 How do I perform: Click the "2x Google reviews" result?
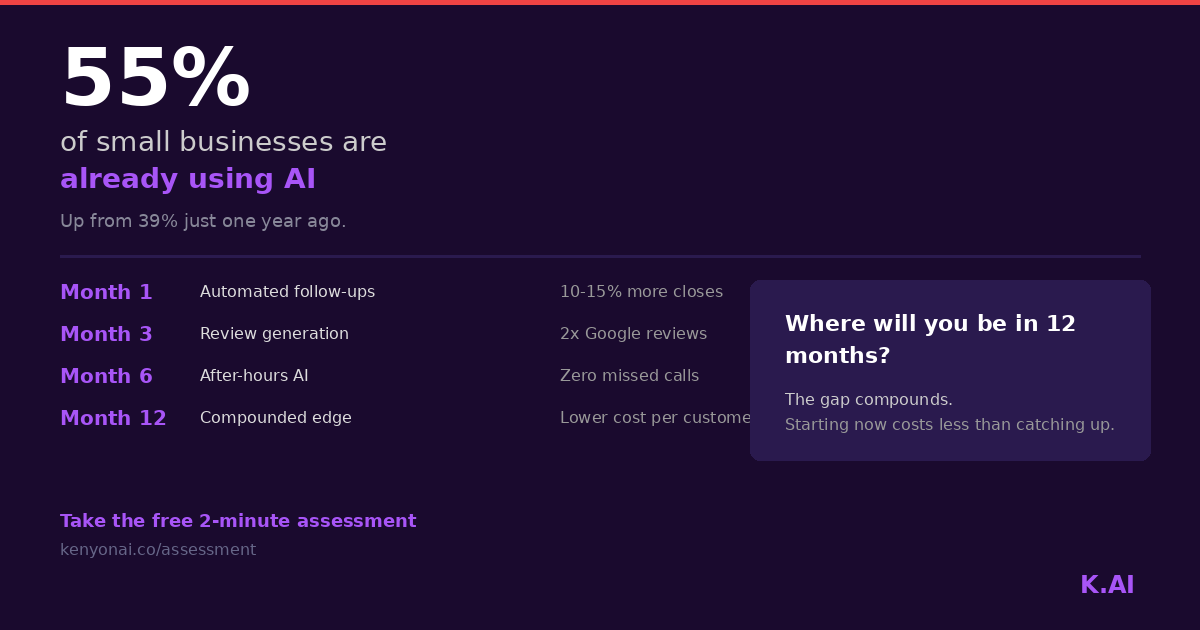click(633, 334)
